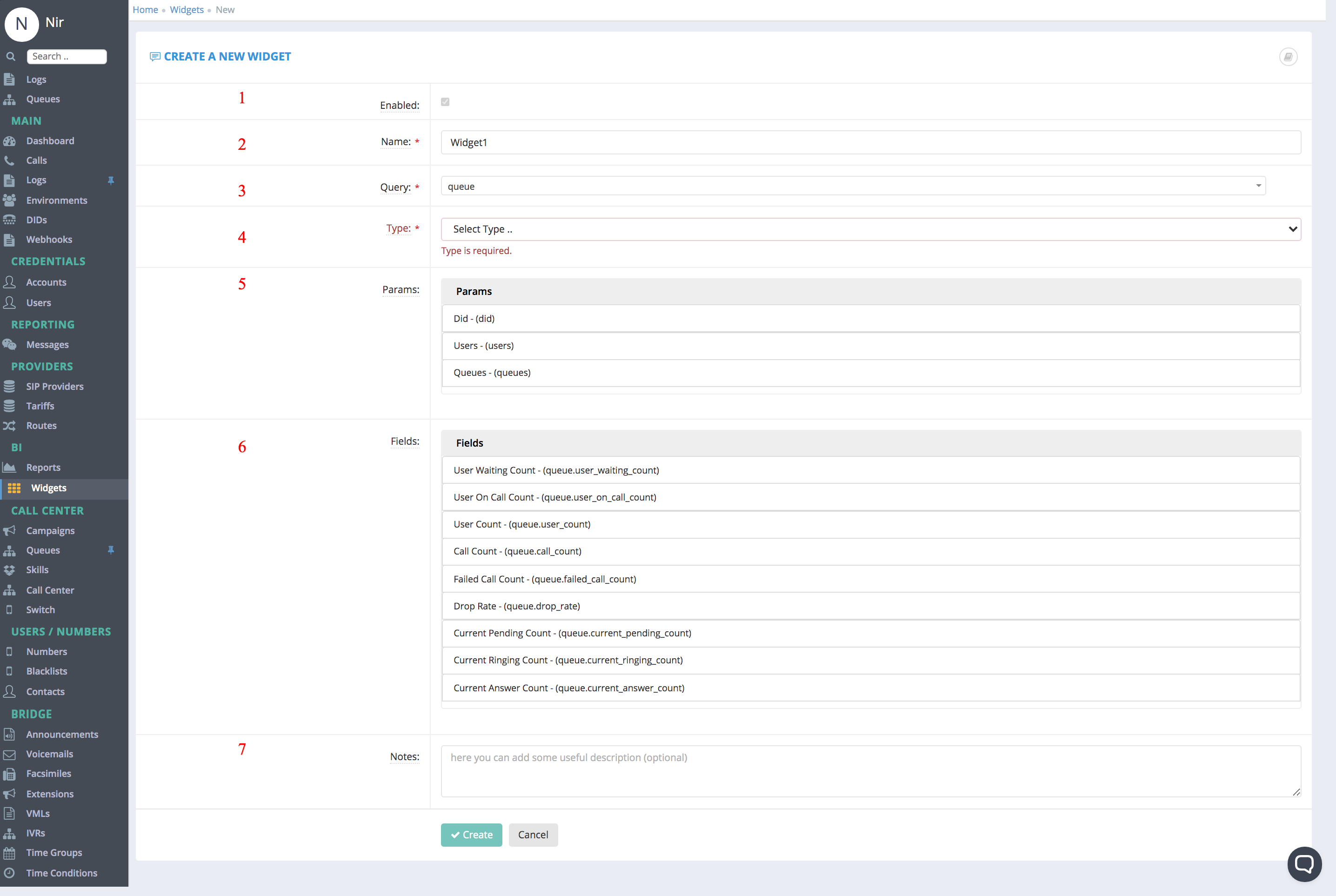Follow the Widgets breadcrumb link
Viewport: 1336px width, 896px height.
[x=187, y=10]
